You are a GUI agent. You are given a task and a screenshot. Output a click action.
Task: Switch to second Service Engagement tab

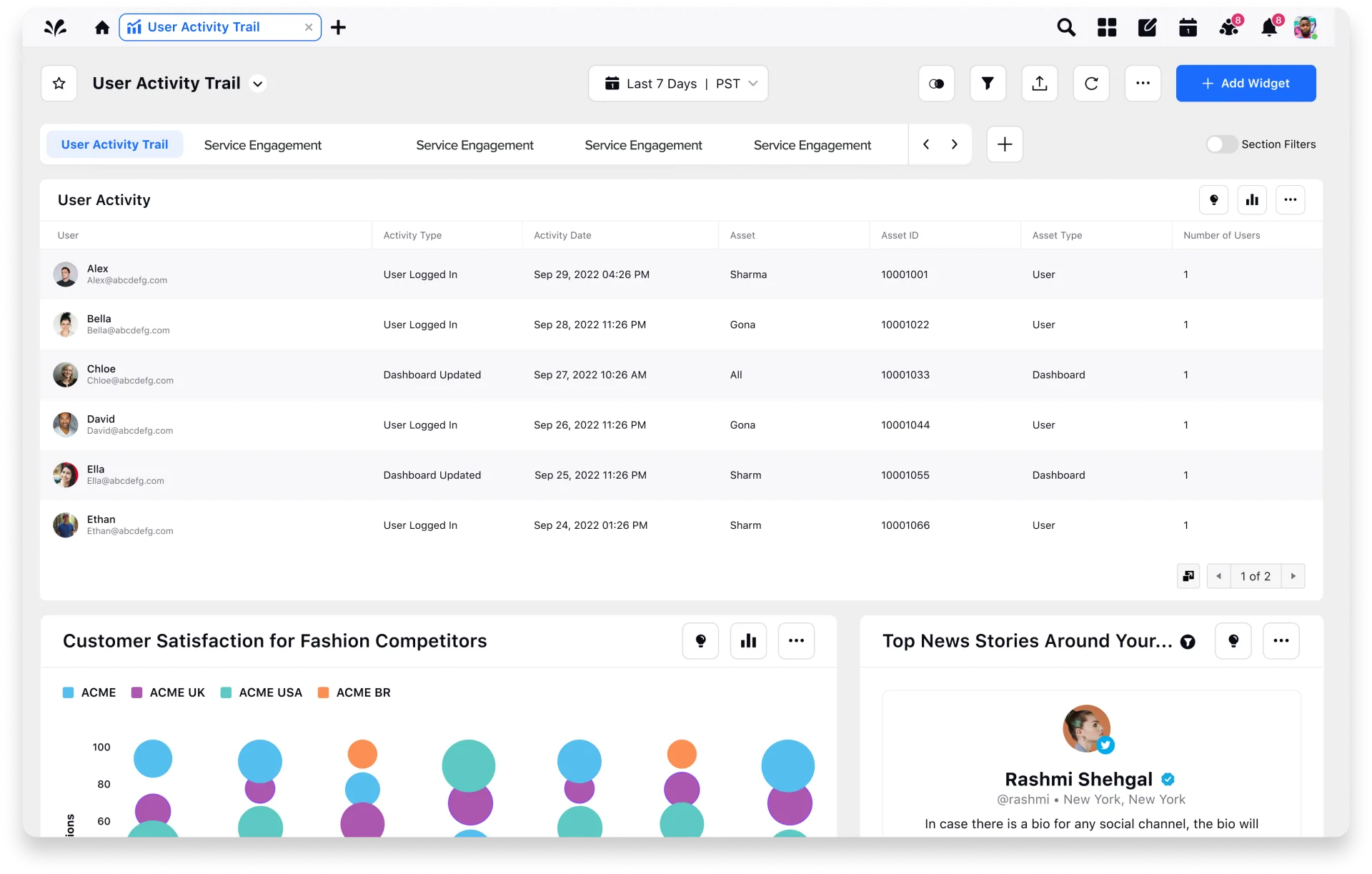click(x=474, y=145)
